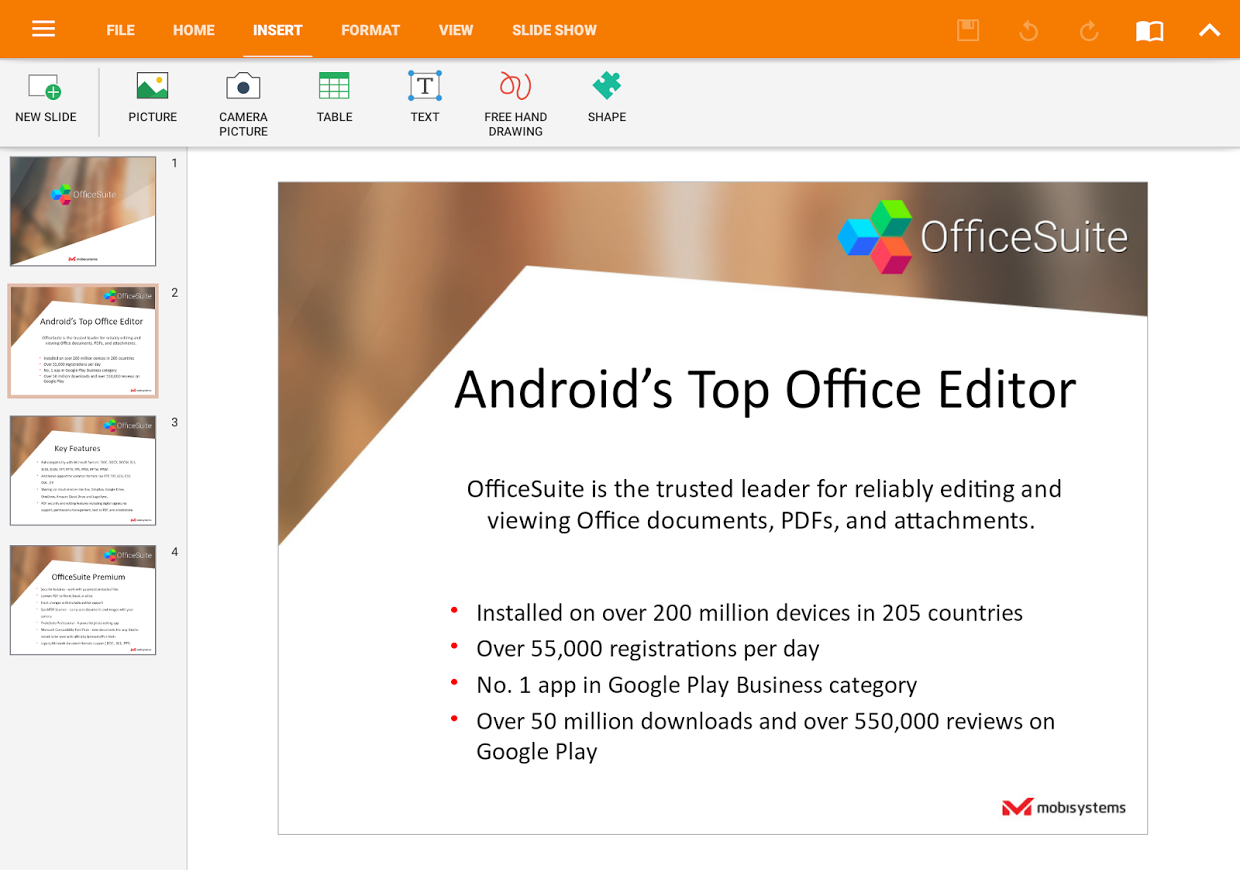Click bullet "Installed on over 200 million devices"
1240x870 pixels.
[749, 612]
